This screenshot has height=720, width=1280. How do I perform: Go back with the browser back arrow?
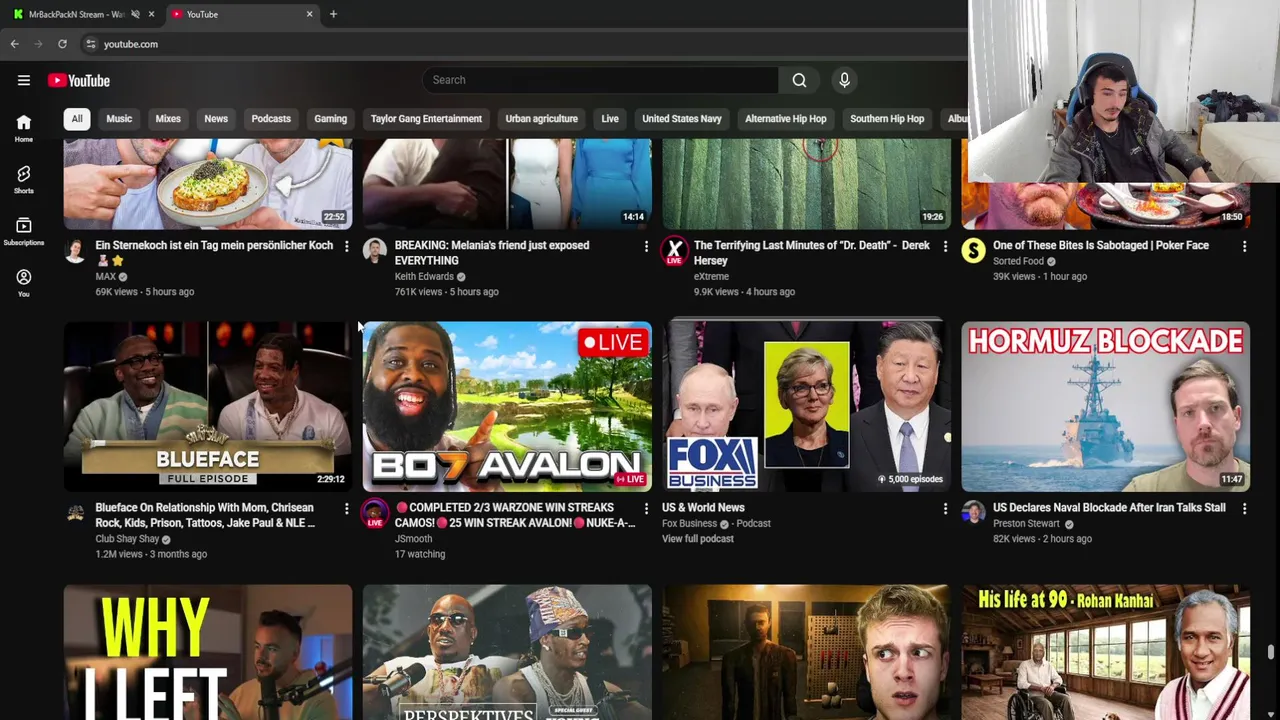click(x=14, y=44)
